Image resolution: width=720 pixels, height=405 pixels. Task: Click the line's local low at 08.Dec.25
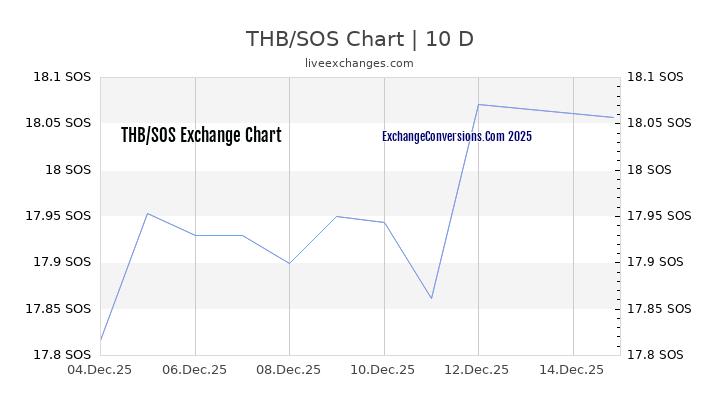click(x=289, y=263)
